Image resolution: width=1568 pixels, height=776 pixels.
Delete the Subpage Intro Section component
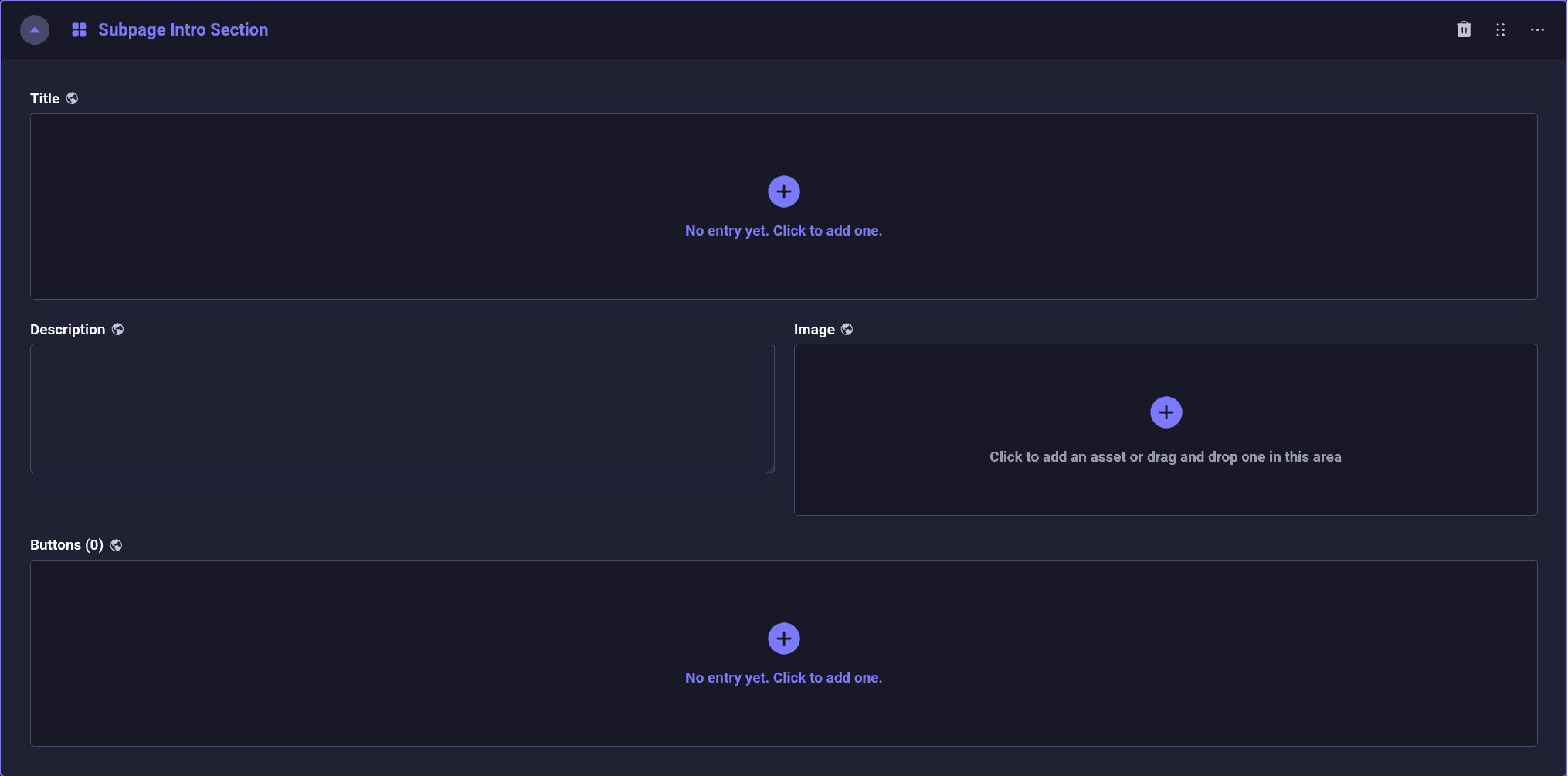click(1464, 30)
